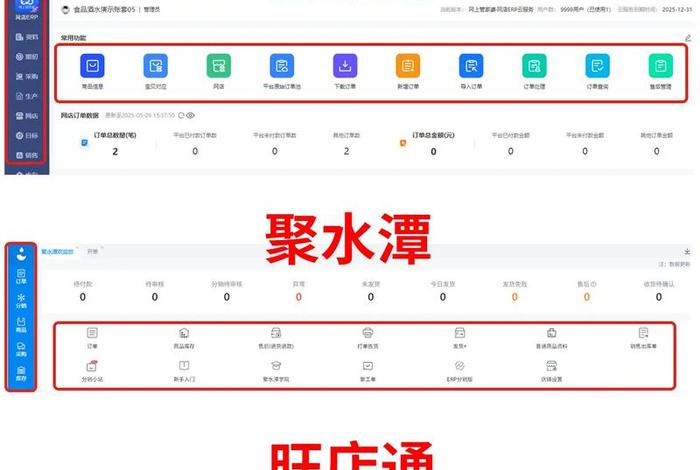
Task: Click 网店ERP logo at sidebar top
Action: 27,10
